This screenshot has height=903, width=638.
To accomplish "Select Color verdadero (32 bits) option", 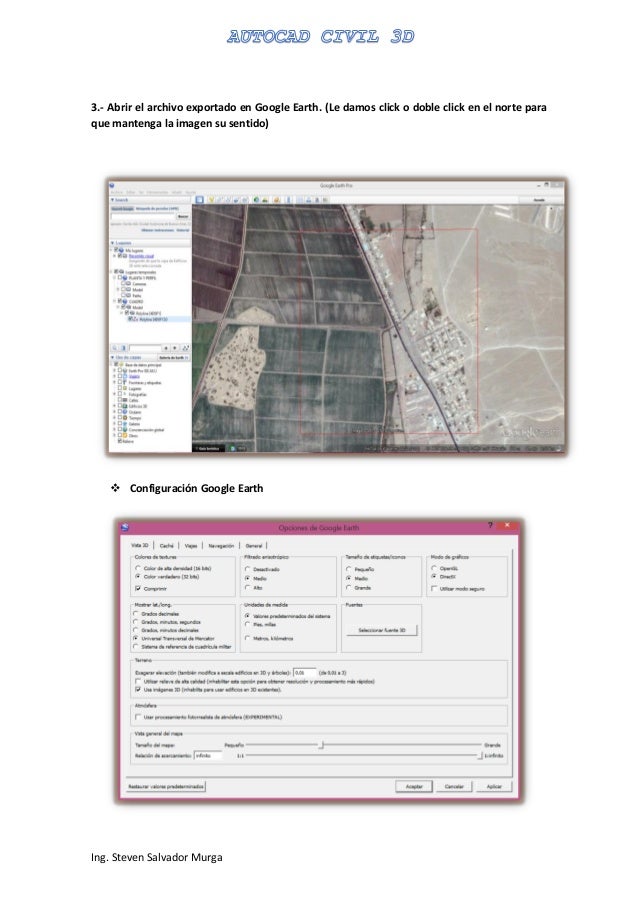I will point(138,576).
